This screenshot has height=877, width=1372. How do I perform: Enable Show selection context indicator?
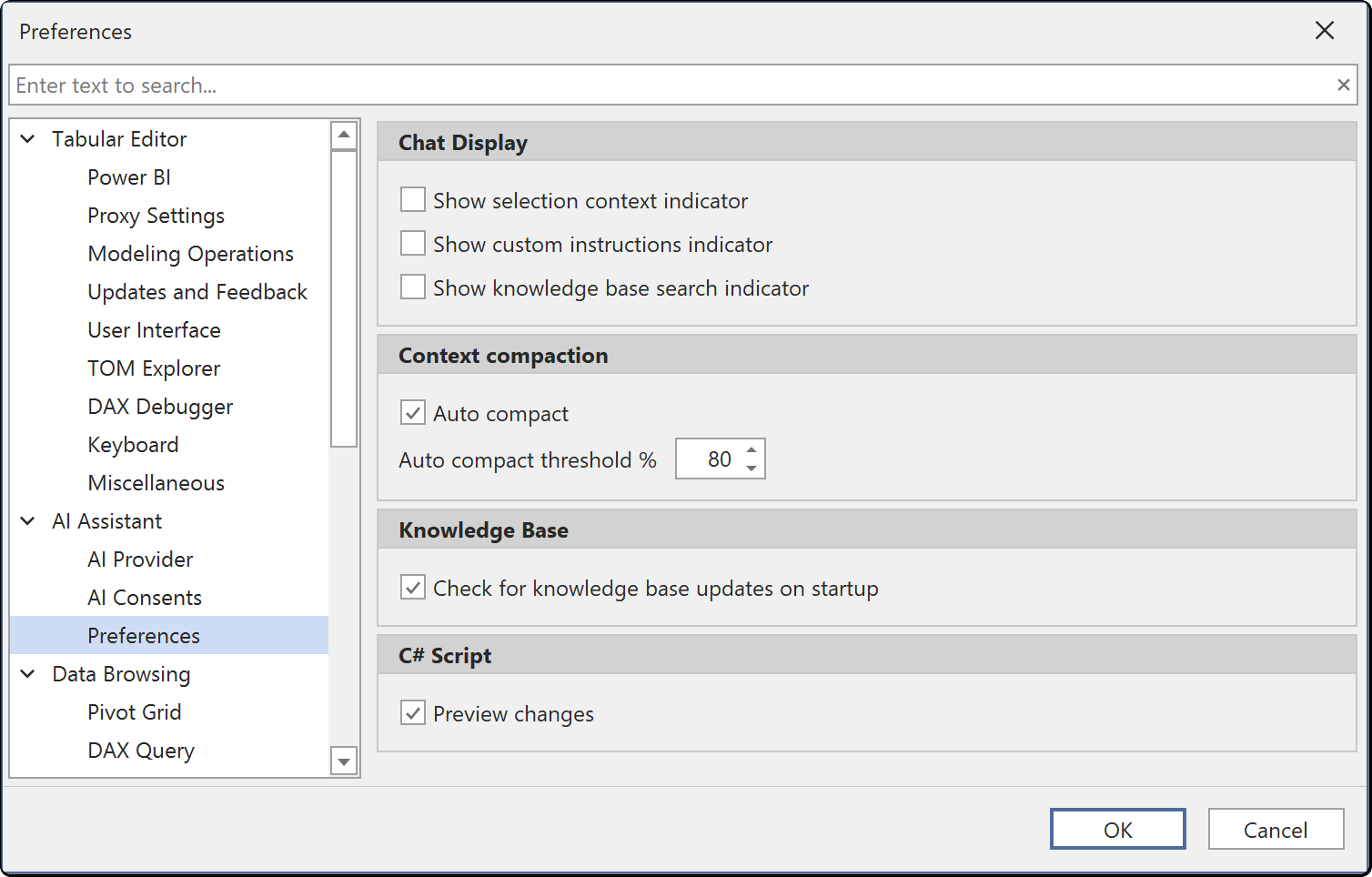coord(412,199)
